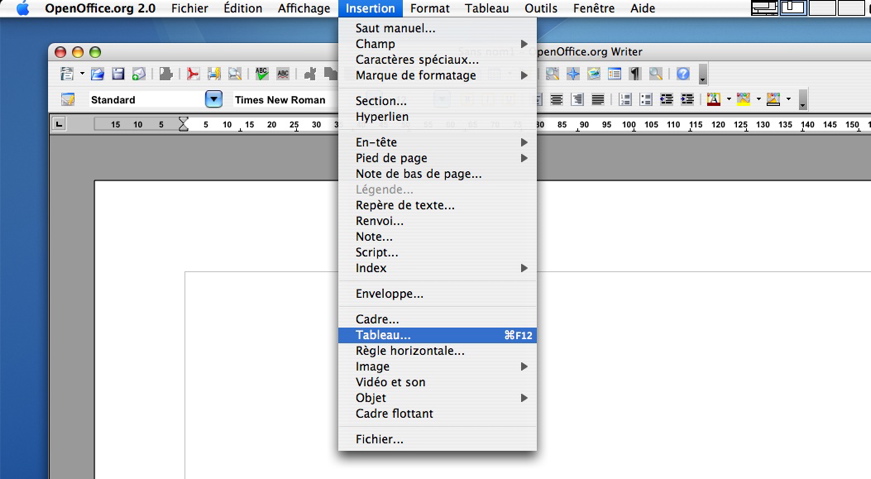Choose Fichier... at bottom of Insertion menu
871x479 pixels.
click(438, 439)
